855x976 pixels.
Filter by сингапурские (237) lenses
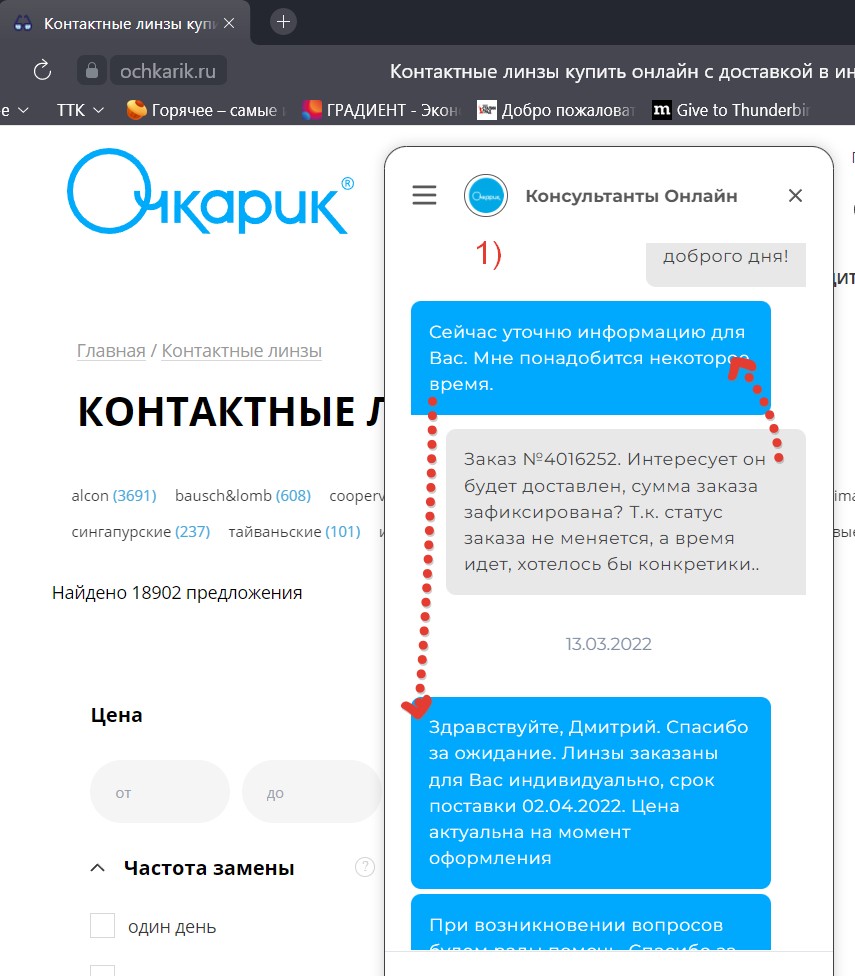point(141,532)
